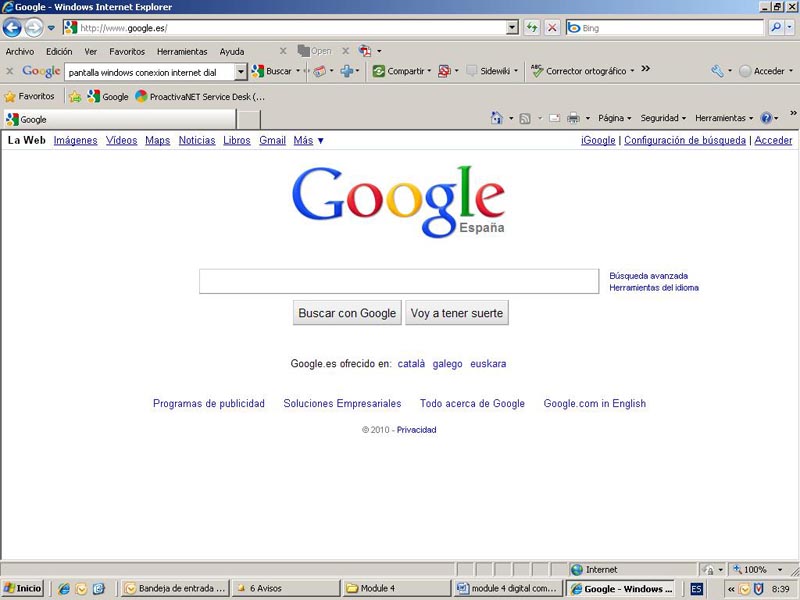Click the blue plus icon in Google toolbar

pyautogui.click(x=347, y=71)
